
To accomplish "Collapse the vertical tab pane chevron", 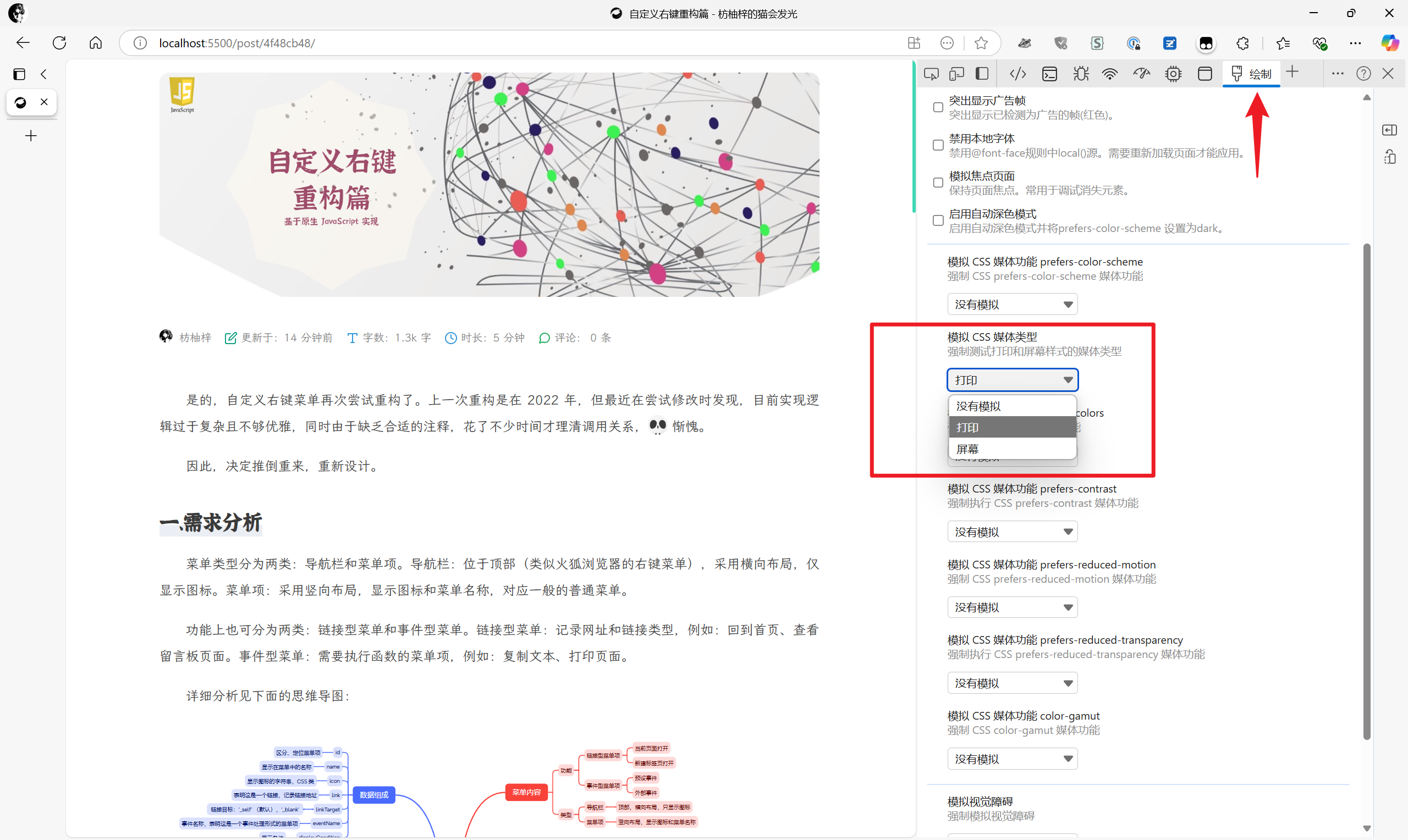I will tap(43, 74).
